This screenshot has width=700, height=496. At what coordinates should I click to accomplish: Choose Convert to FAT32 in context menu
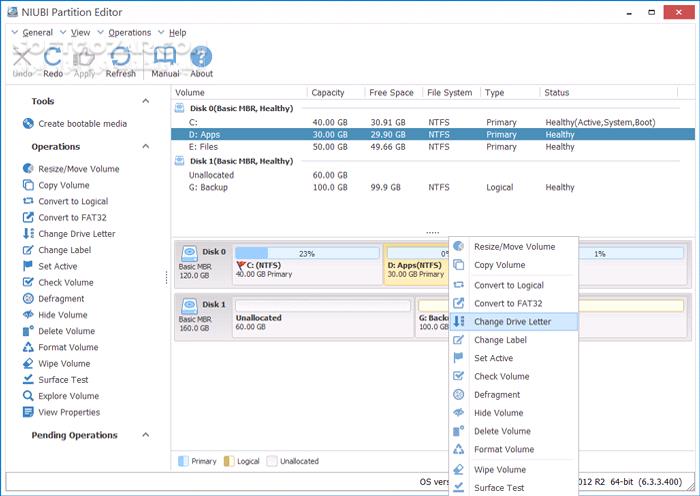pos(514,303)
